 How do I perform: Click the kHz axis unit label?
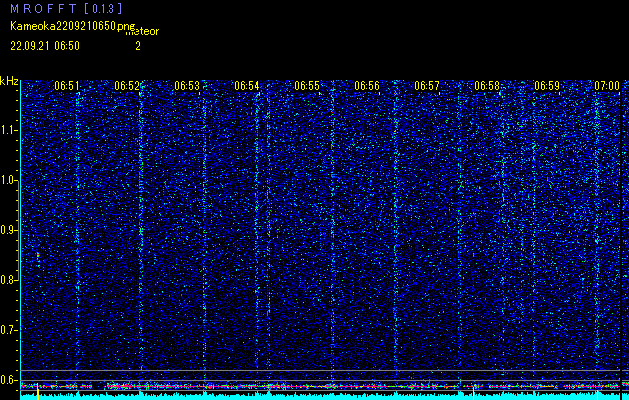click(x=9, y=81)
